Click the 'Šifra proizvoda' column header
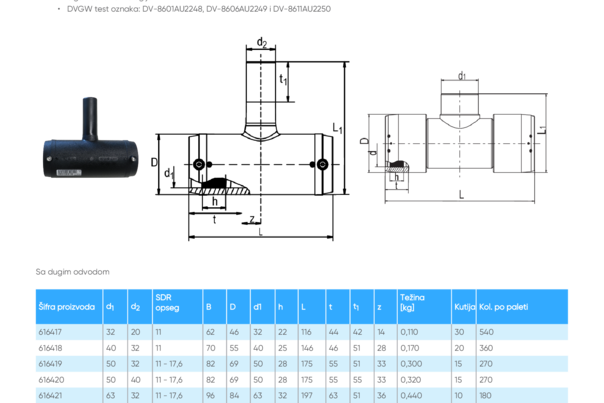The image size is (604, 403). [x=69, y=307]
